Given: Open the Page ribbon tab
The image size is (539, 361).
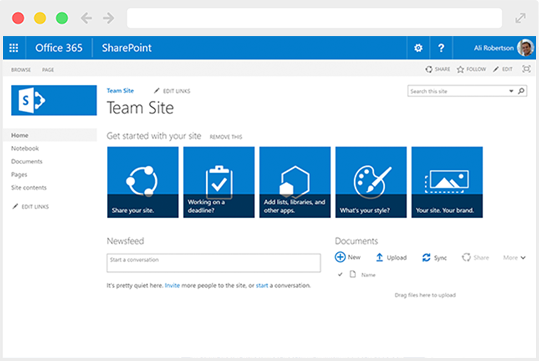Looking at the screenshot, I should (x=48, y=70).
